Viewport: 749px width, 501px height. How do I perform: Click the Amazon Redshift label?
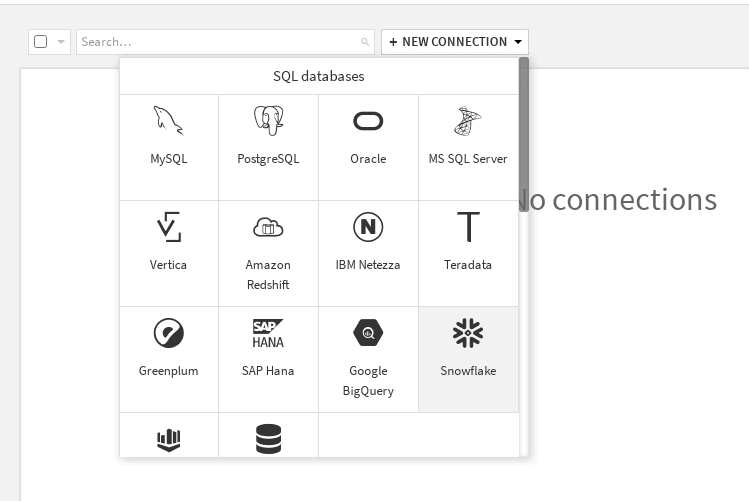(x=268, y=275)
